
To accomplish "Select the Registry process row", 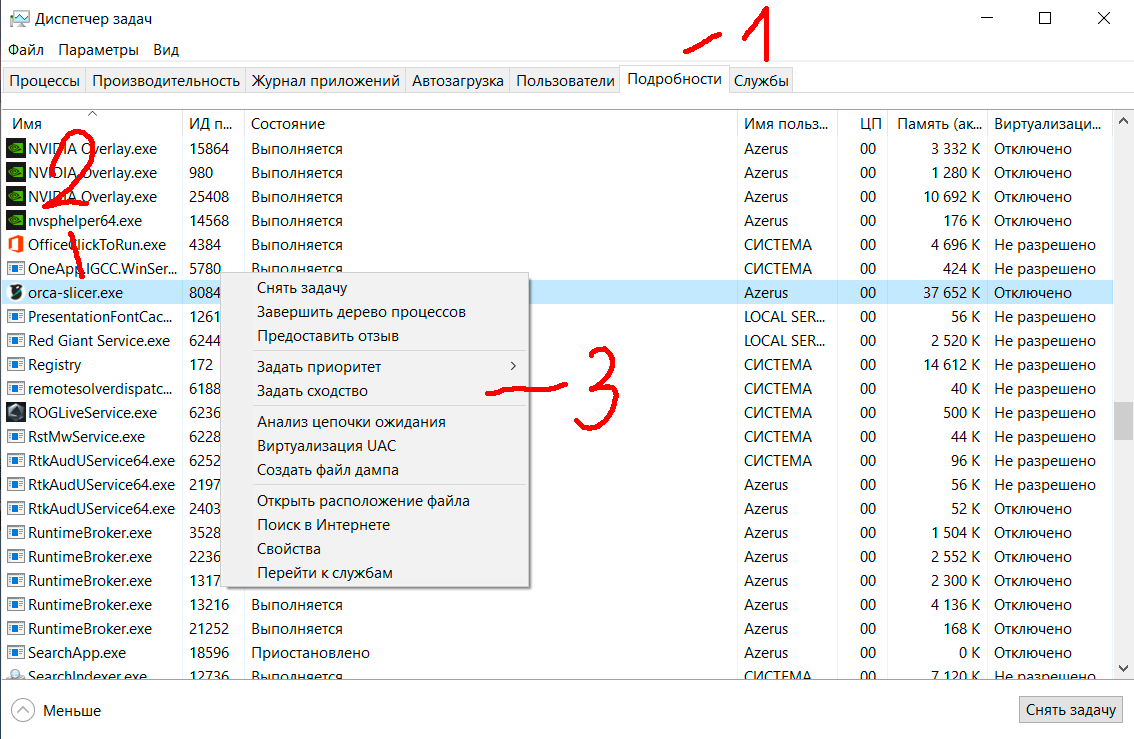I will [x=558, y=364].
